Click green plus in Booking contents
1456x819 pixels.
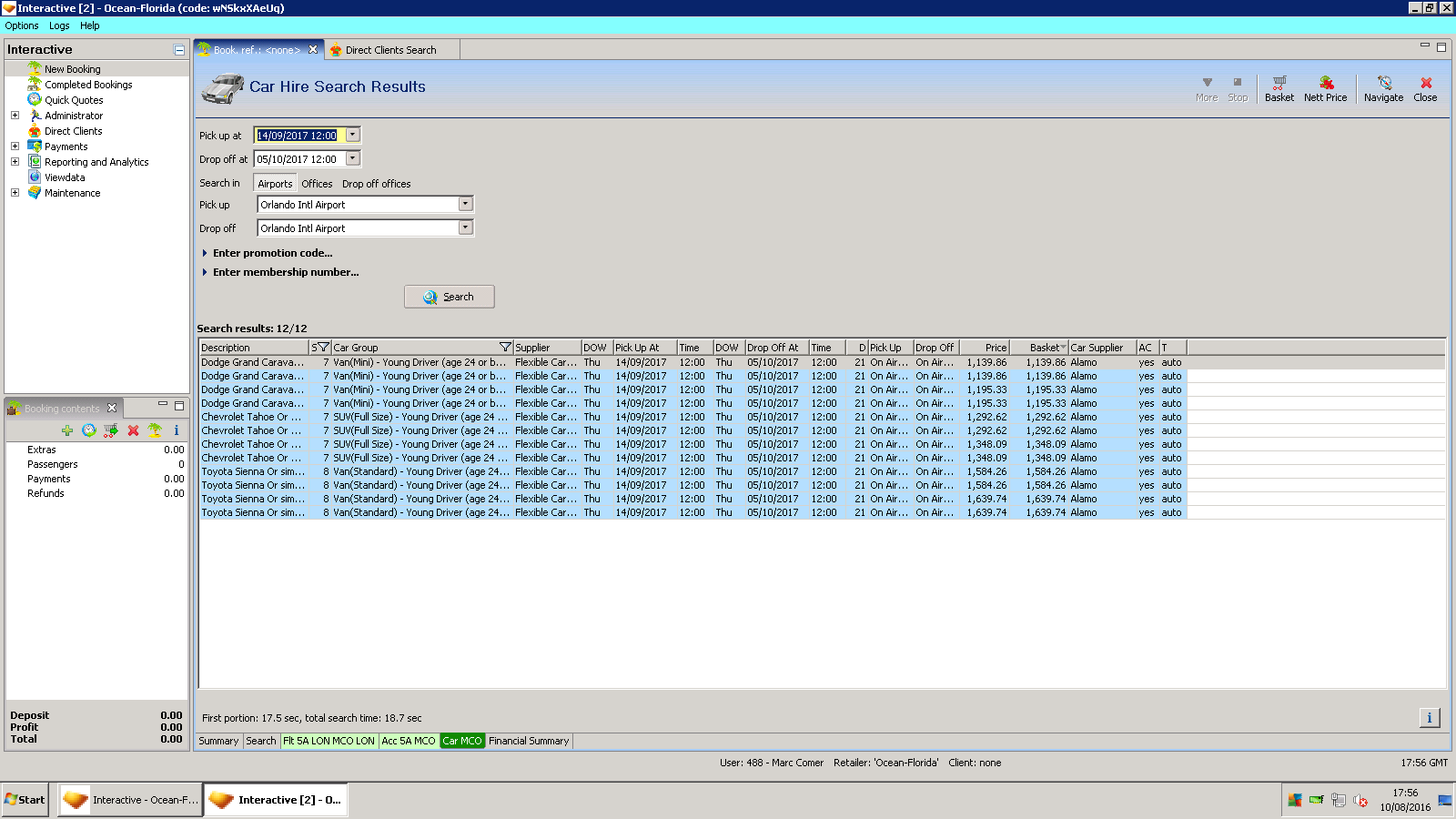tap(66, 430)
